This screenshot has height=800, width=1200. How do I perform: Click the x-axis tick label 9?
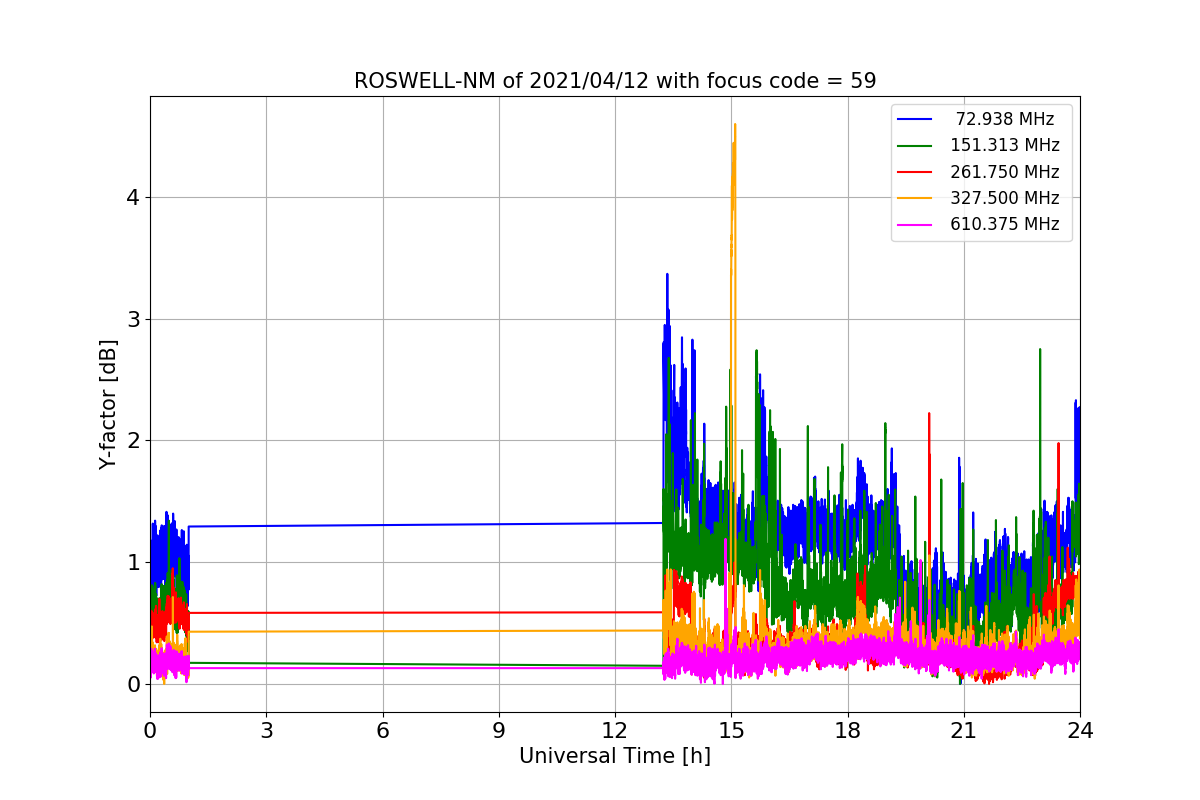point(499,731)
